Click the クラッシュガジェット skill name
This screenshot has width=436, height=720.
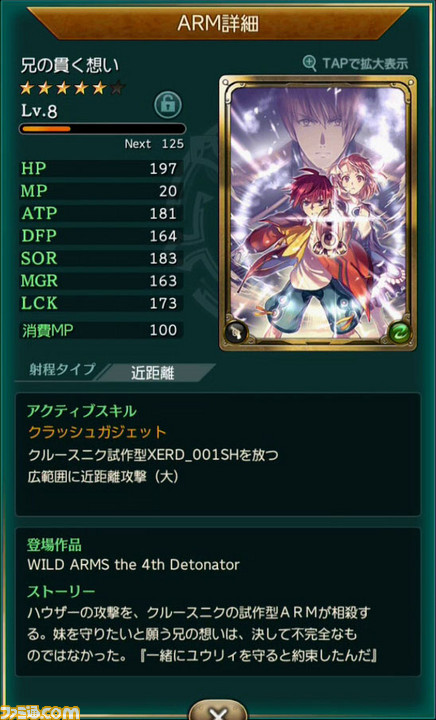pyautogui.click(x=97, y=432)
